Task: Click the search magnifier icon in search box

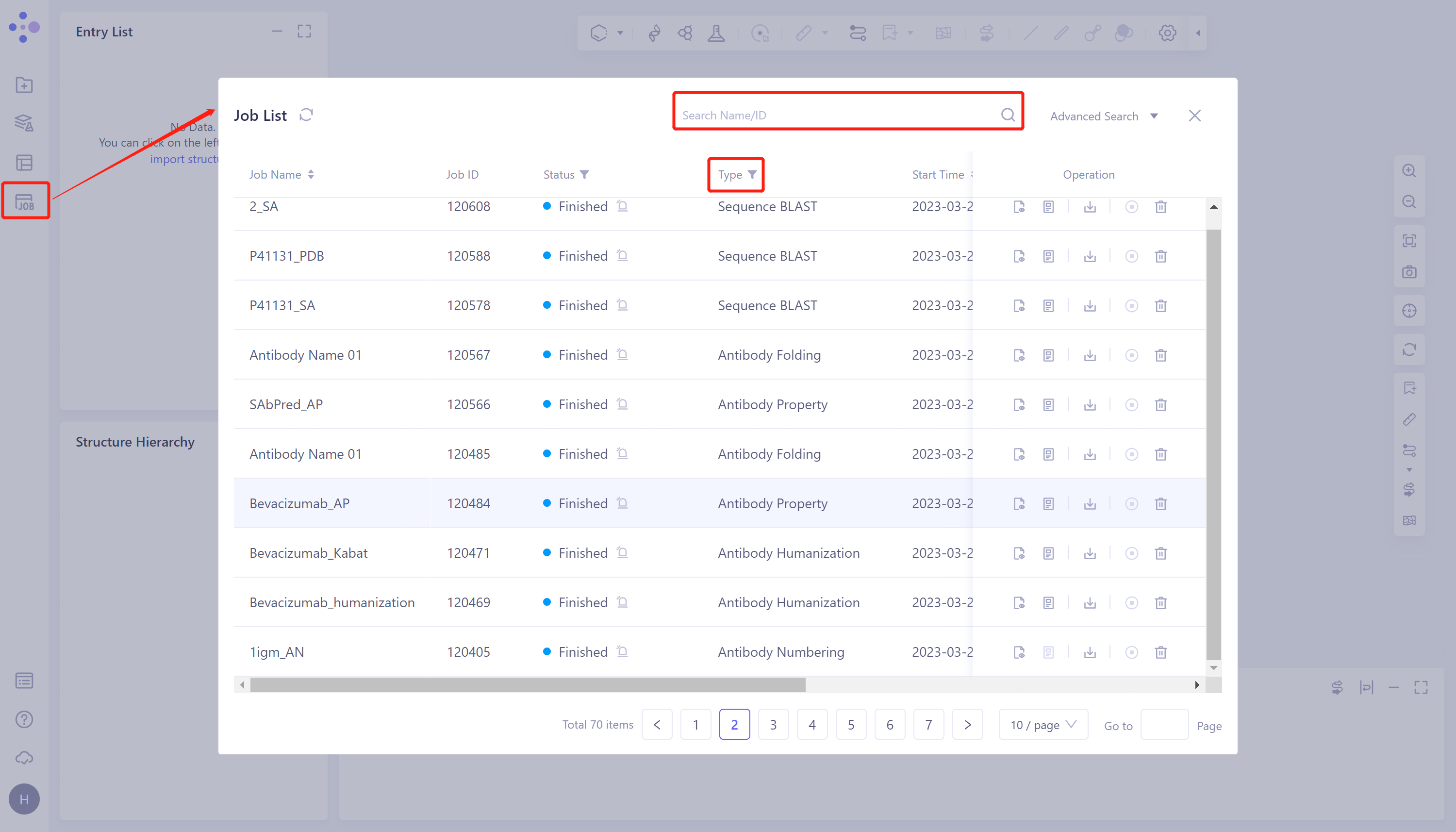Action: pyautogui.click(x=1008, y=115)
